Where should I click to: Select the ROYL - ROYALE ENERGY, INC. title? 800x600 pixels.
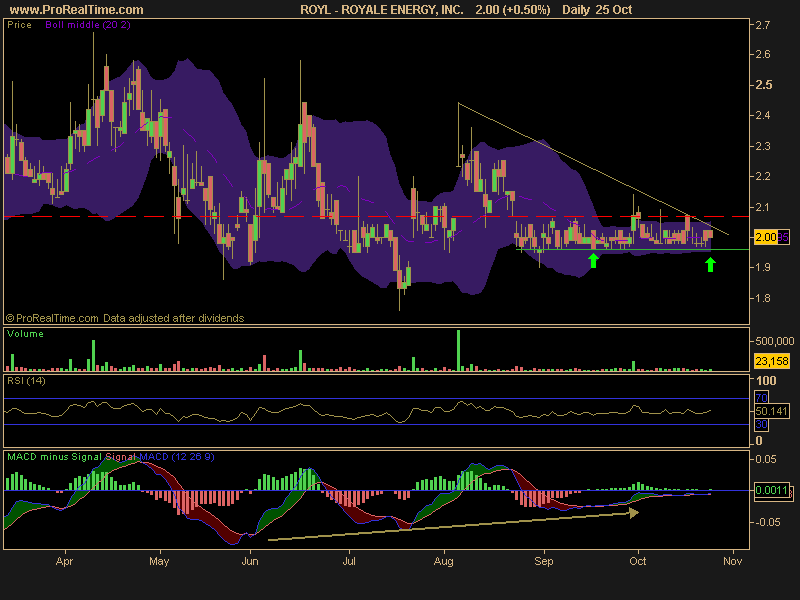[382, 10]
